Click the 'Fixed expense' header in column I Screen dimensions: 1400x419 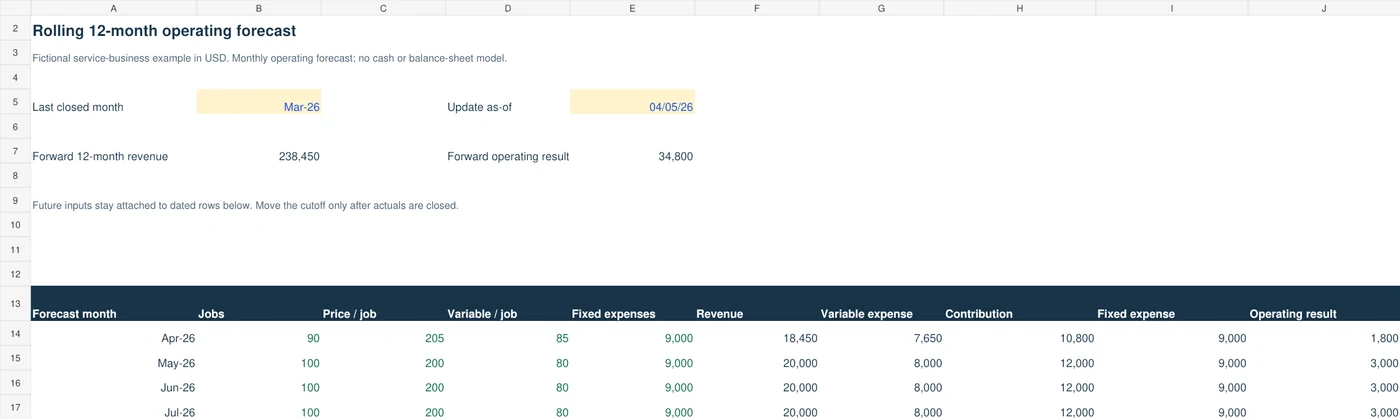click(1136, 314)
